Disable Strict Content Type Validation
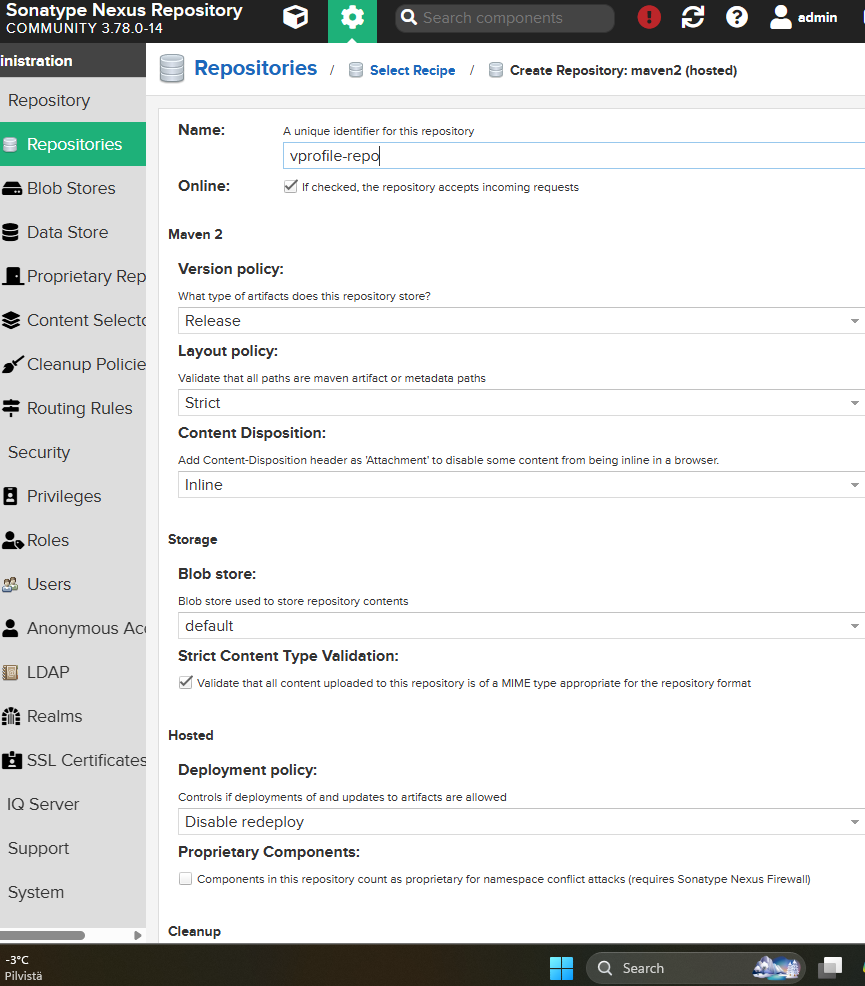This screenshot has height=986, width=865. pos(185,681)
